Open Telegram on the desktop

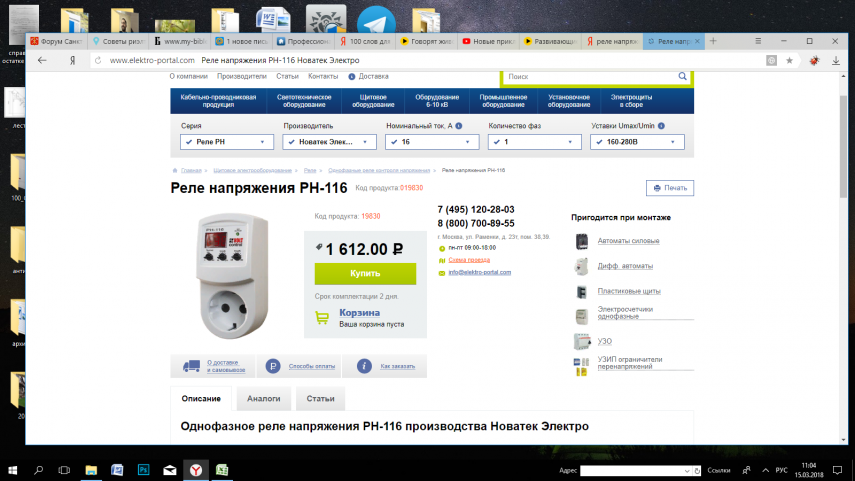click(x=376, y=21)
